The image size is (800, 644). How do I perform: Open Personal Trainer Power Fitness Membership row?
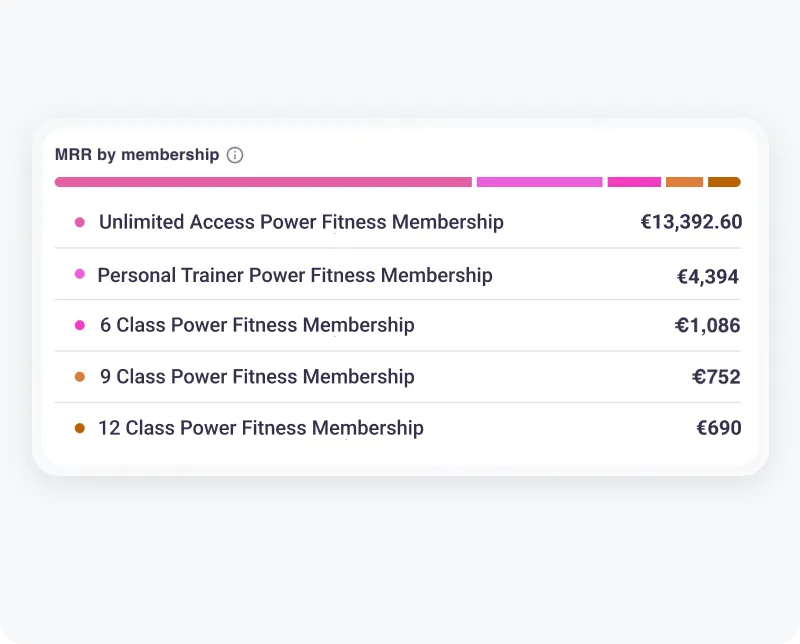click(x=295, y=275)
